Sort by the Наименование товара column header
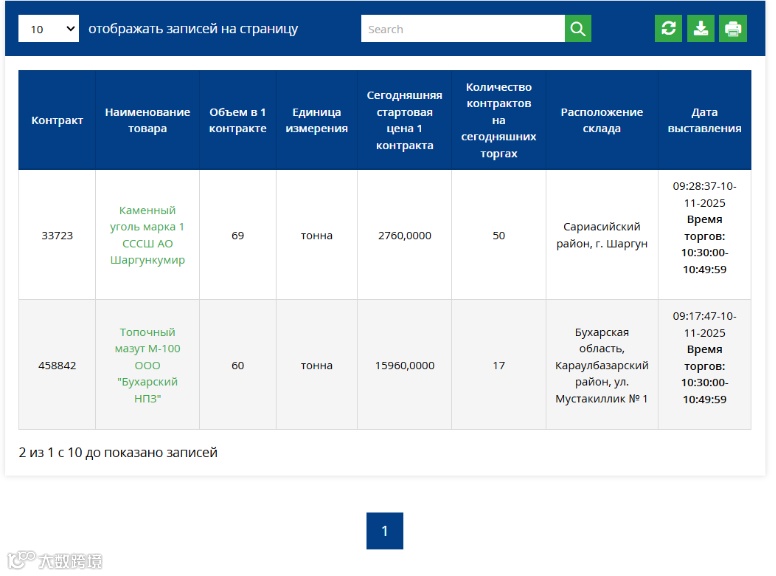 (147, 120)
